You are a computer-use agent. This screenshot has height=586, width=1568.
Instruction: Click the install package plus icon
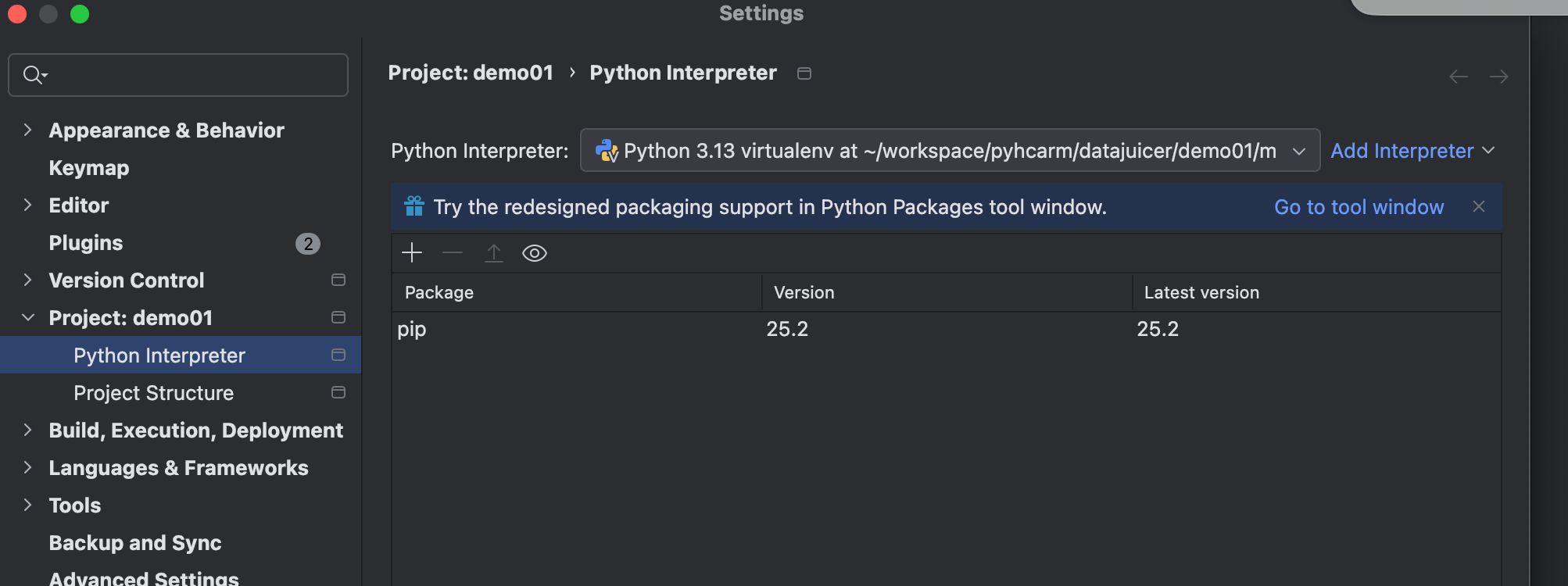412,252
